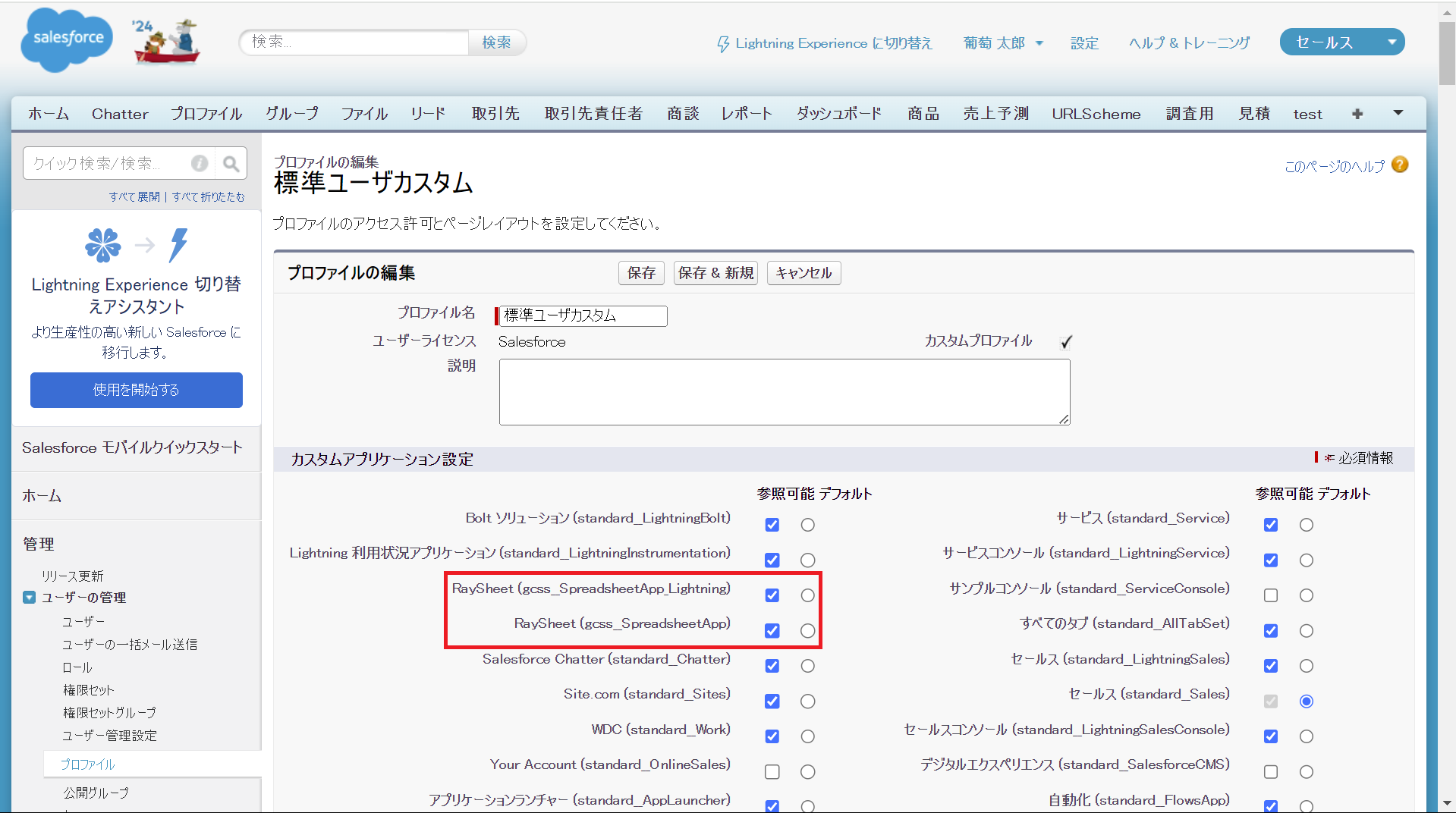1456x813 pixels.
Task: Open ユーザー管理設定 sidebar item
Action: point(109,736)
